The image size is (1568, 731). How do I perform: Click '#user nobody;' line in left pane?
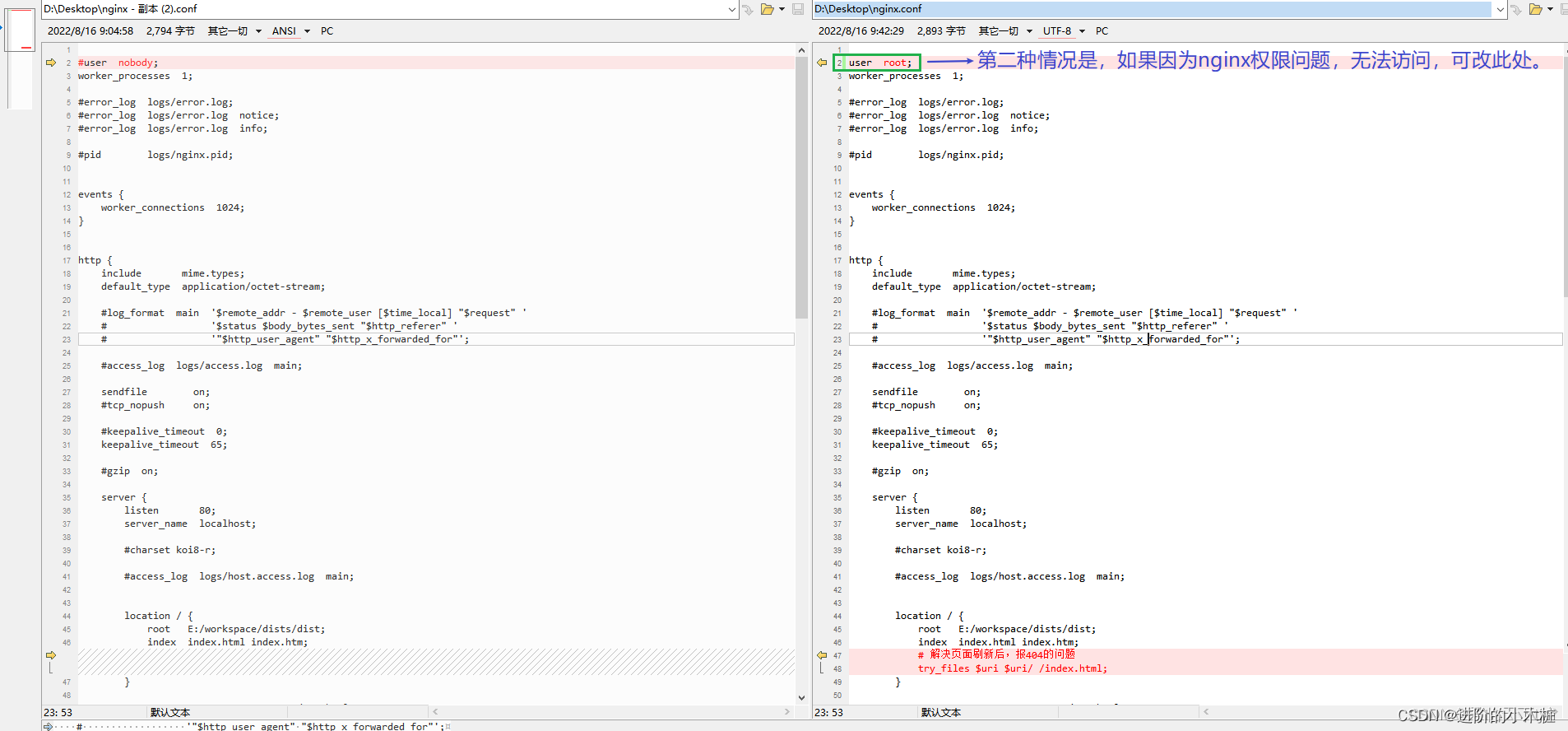118,63
